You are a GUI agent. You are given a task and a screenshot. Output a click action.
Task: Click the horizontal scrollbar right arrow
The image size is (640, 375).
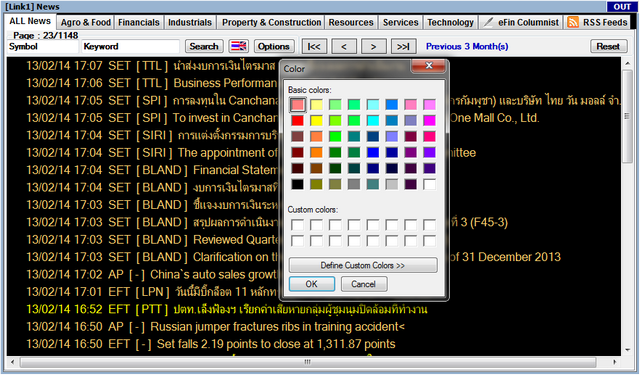[x=614, y=362]
